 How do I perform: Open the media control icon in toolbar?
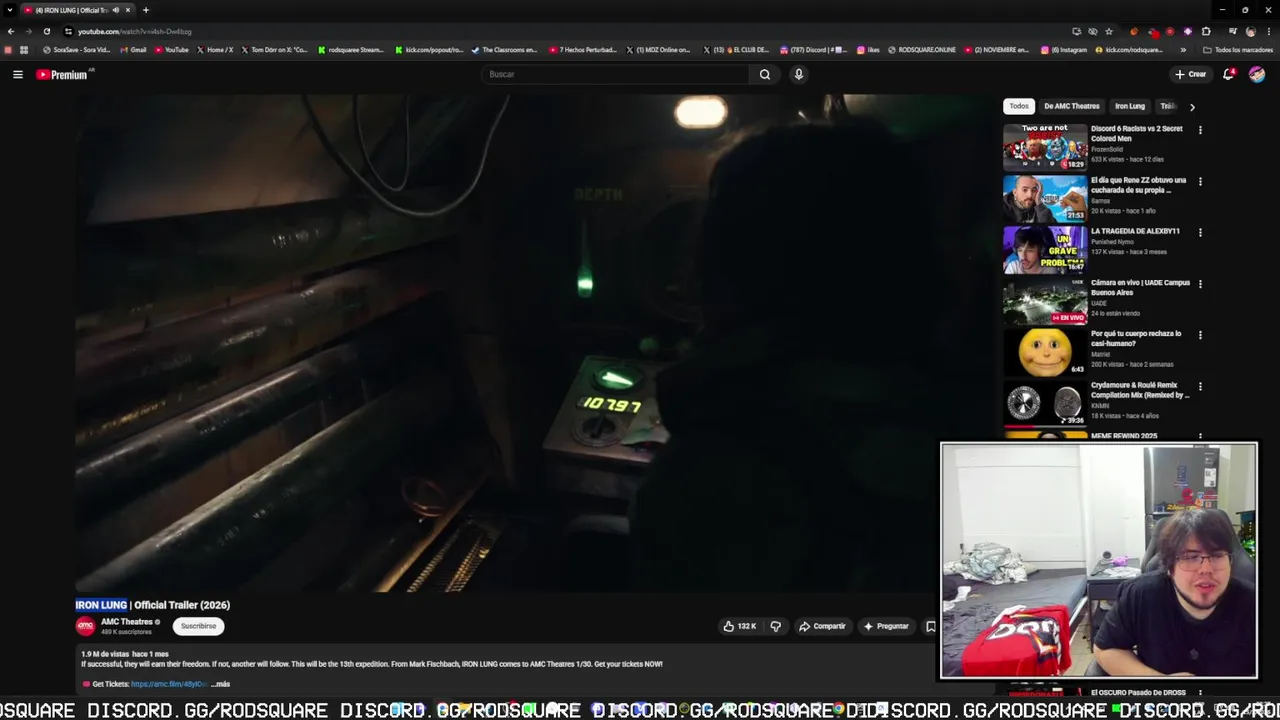coord(1233,31)
